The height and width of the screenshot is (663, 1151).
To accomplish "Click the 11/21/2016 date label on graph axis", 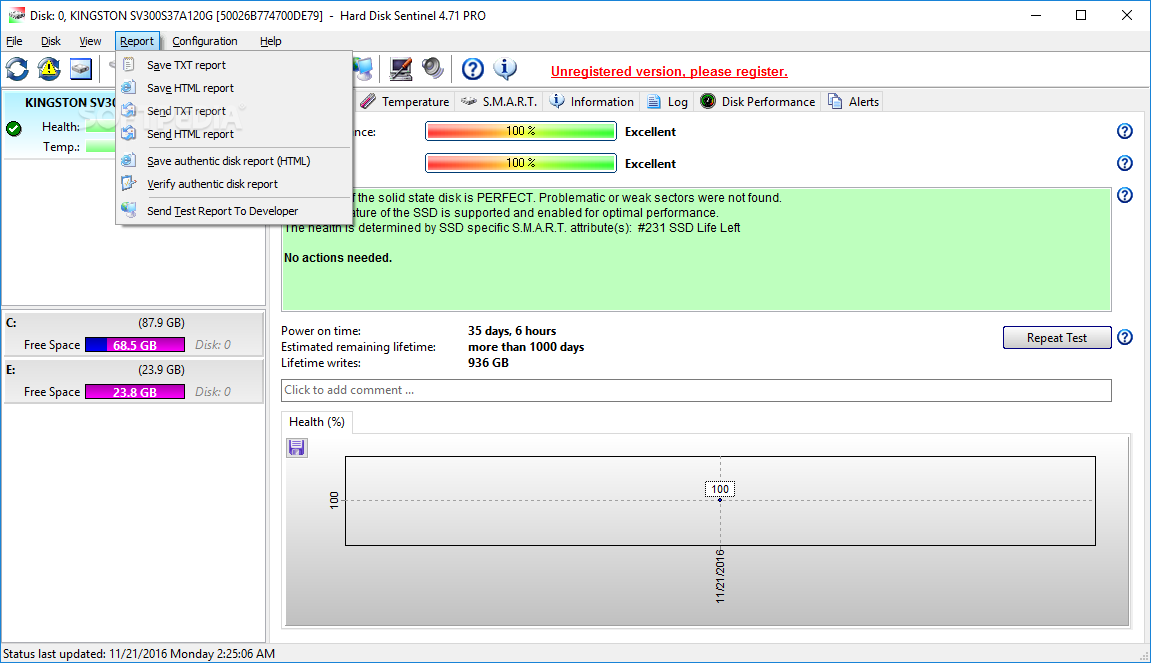I will coord(720,576).
